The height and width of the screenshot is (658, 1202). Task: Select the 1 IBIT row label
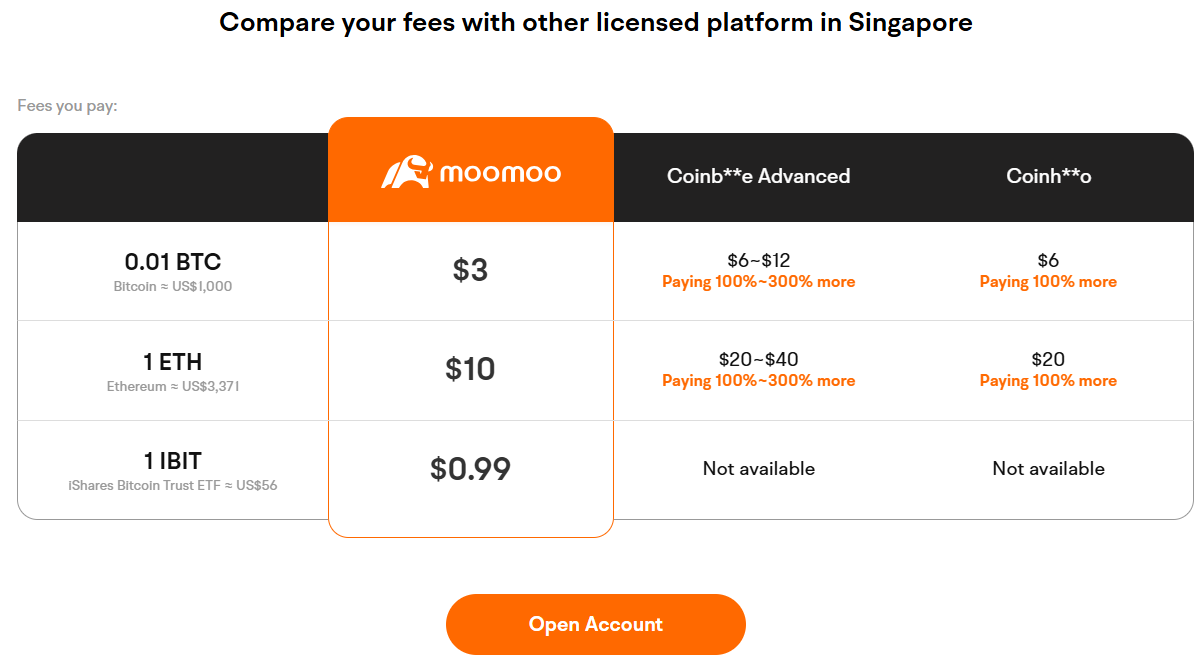tap(172, 461)
